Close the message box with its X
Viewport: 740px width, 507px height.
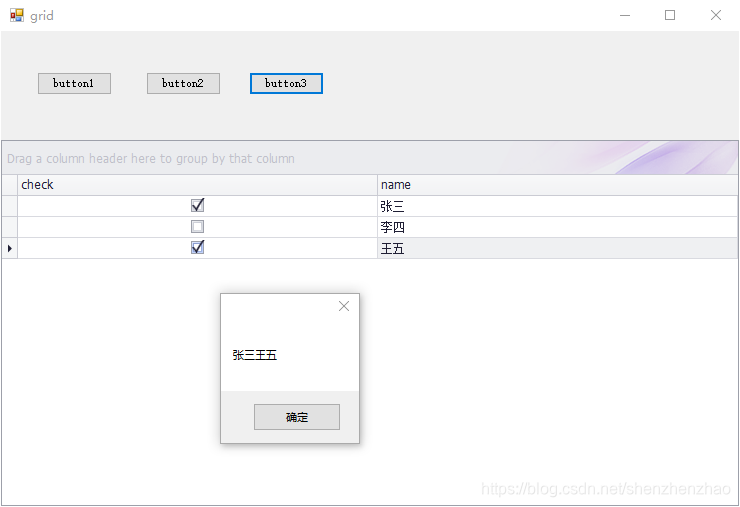(x=344, y=306)
